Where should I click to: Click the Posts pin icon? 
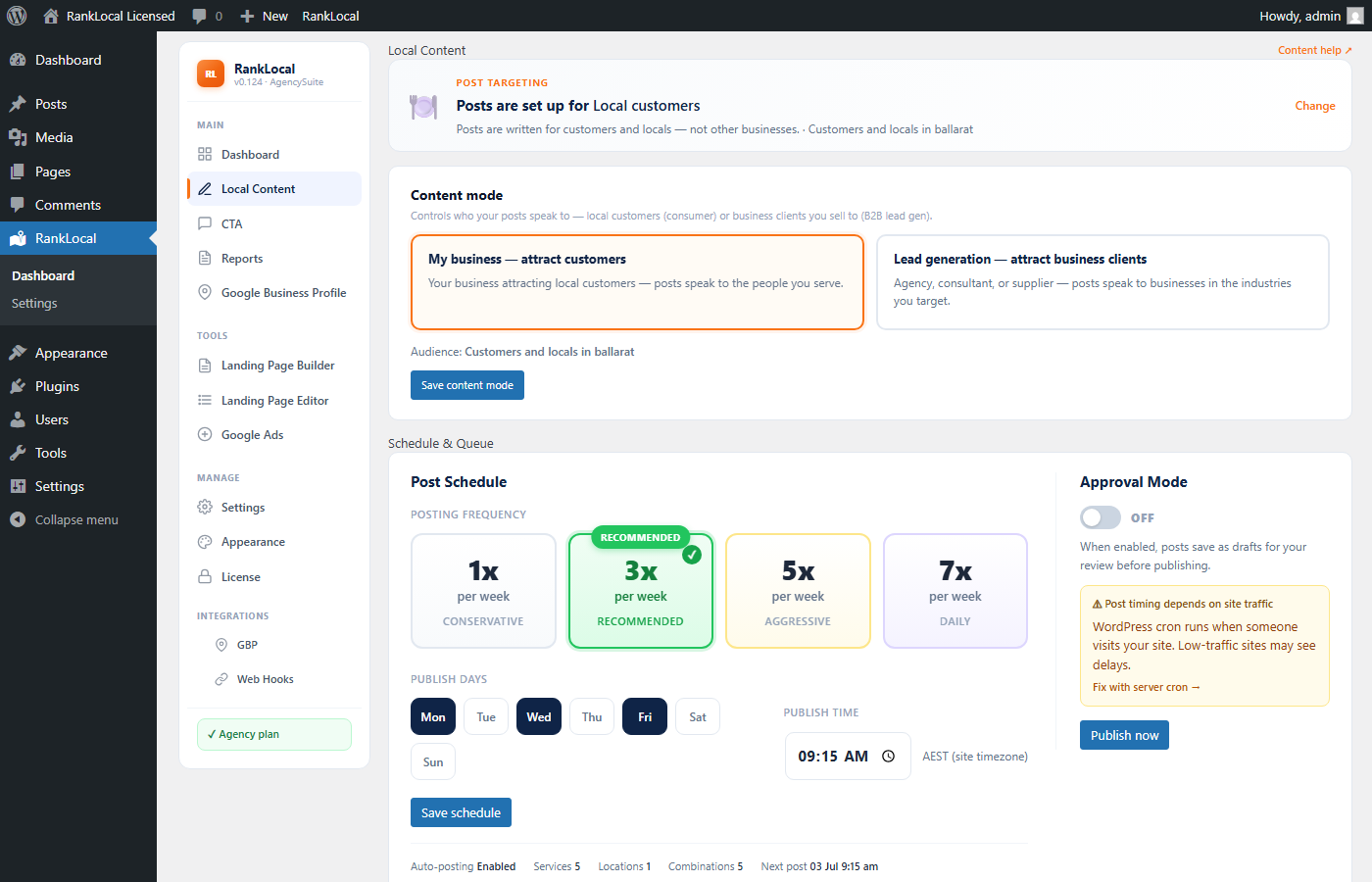[18, 104]
